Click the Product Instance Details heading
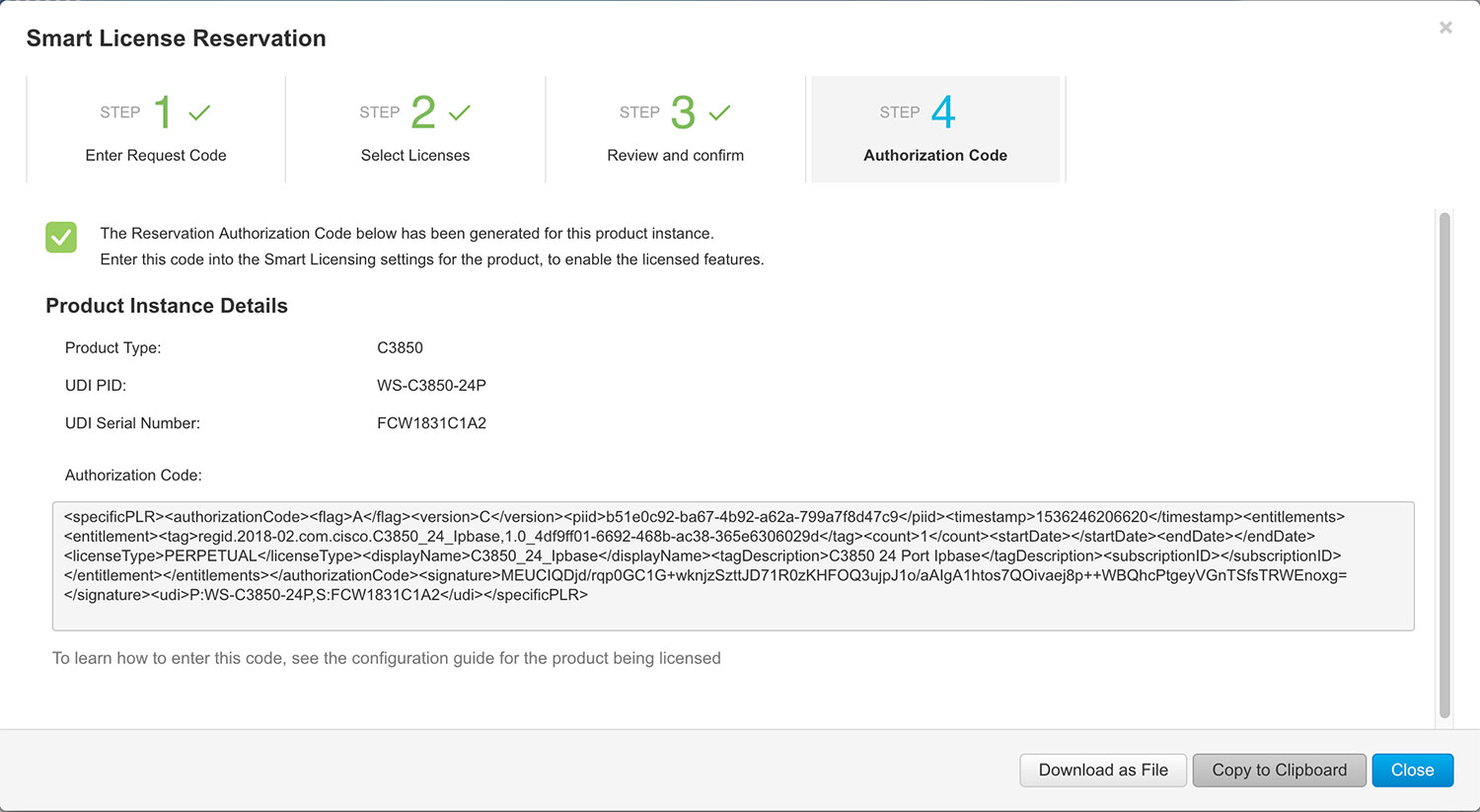 tap(167, 306)
